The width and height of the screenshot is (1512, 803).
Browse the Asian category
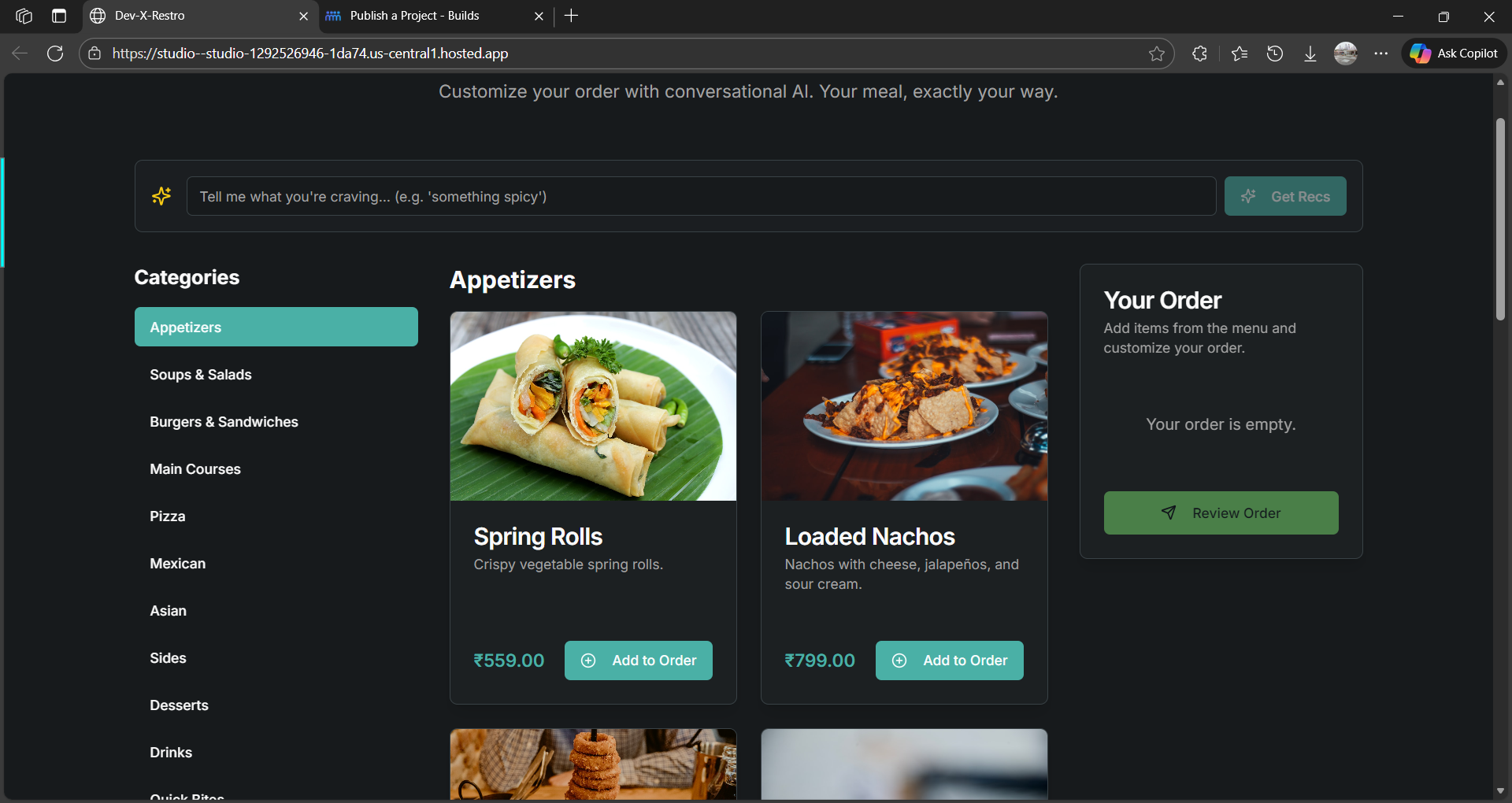(x=276, y=611)
